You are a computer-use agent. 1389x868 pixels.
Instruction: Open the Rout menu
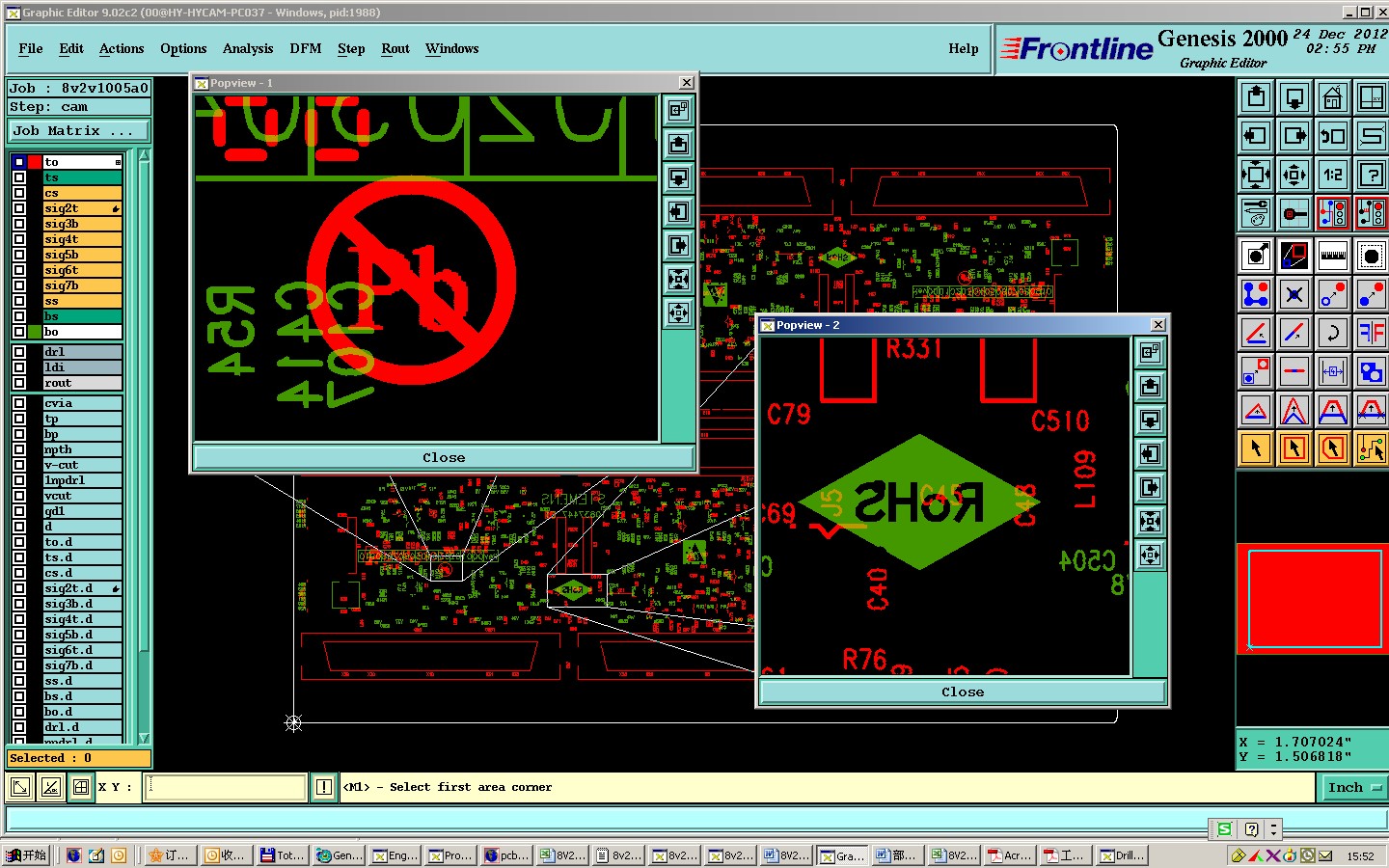coord(395,48)
